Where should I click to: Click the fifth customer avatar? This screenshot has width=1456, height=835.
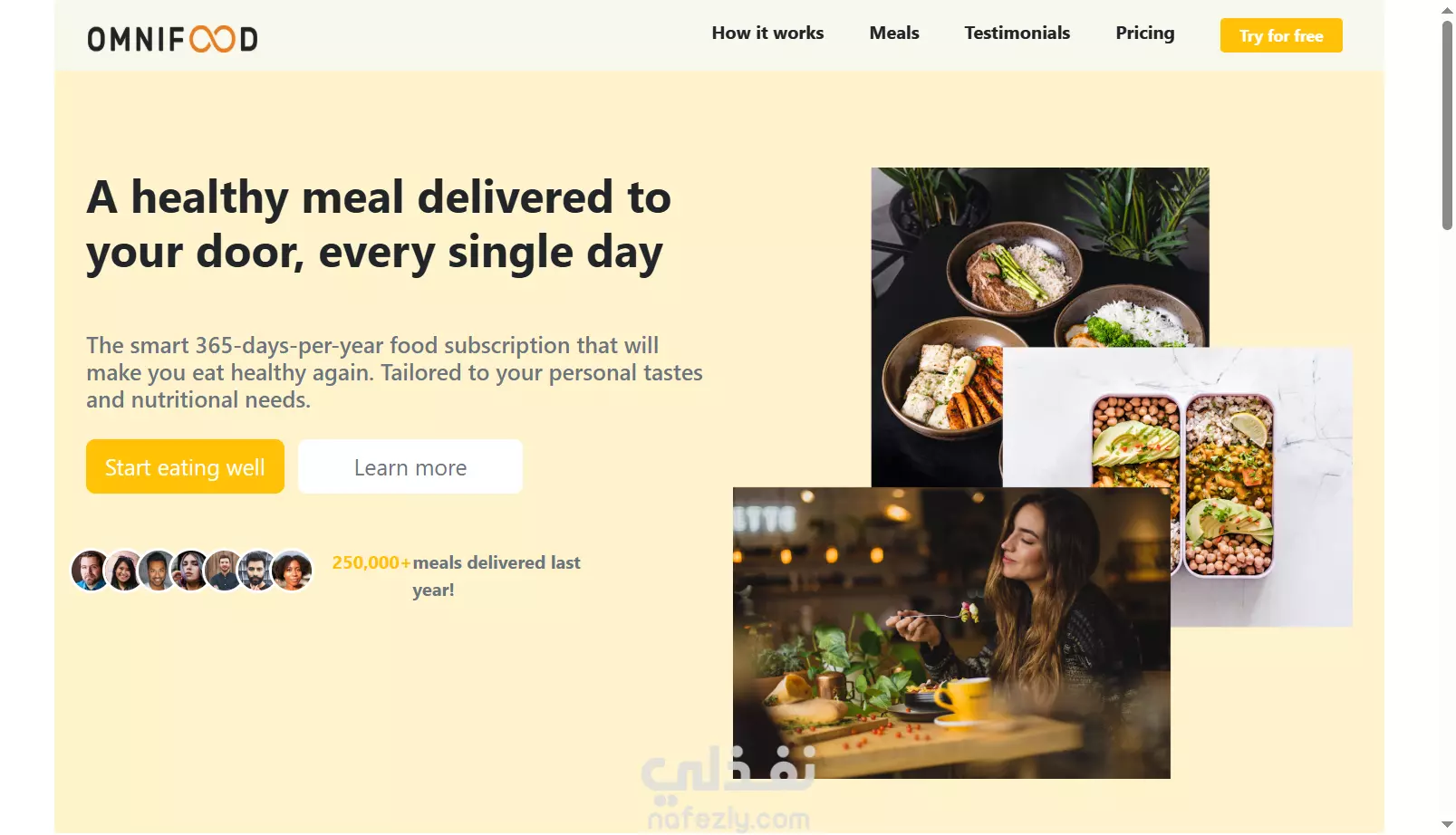pyautogui.click(x=224, y=571)
